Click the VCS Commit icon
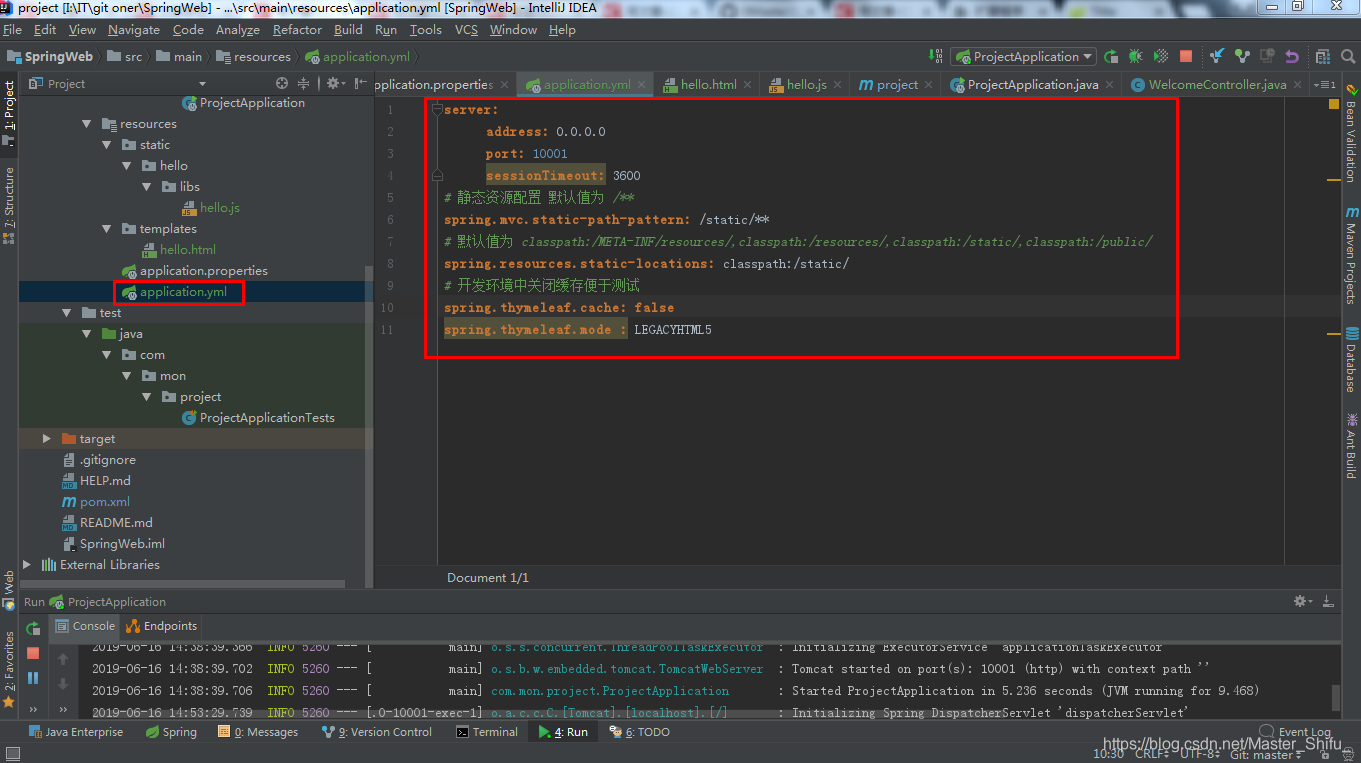This screenshot has height=763, width=1361. click(1242, 57)
